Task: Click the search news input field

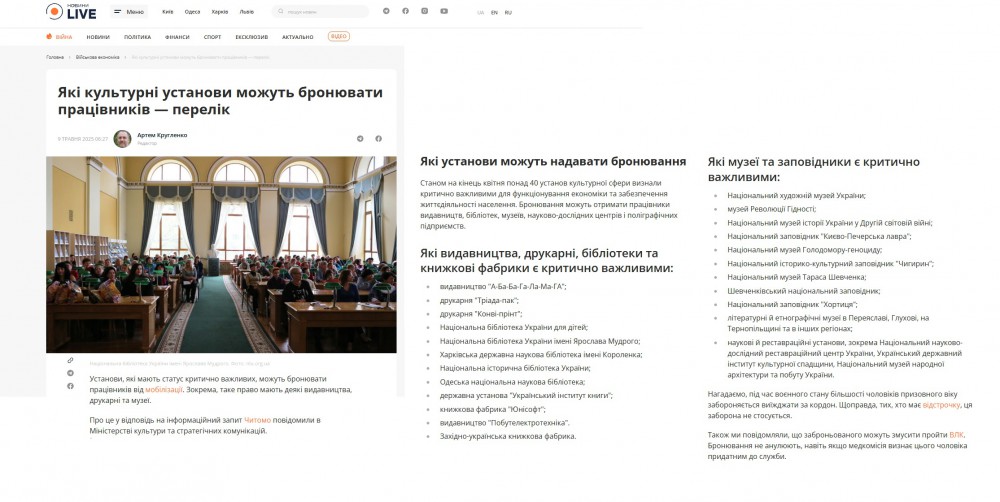Action: coord(320,12)
